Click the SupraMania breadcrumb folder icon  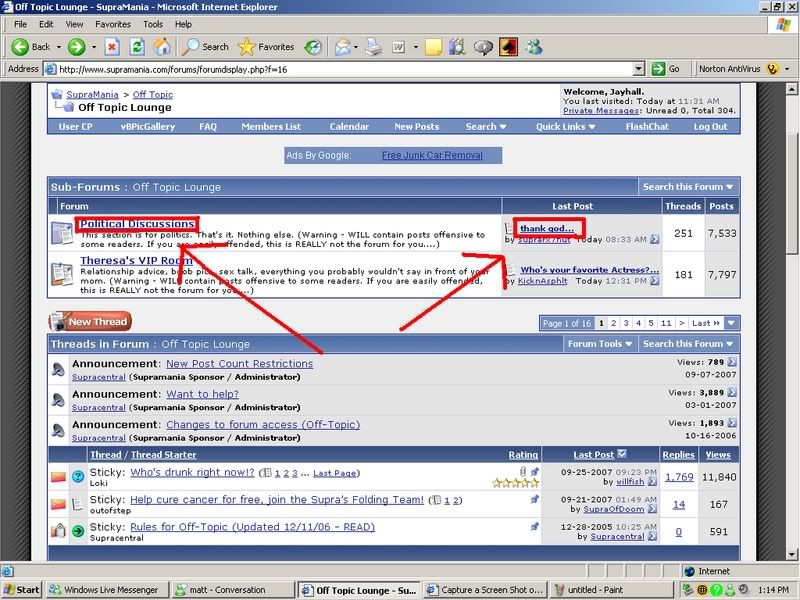click(x=57, y=94)
